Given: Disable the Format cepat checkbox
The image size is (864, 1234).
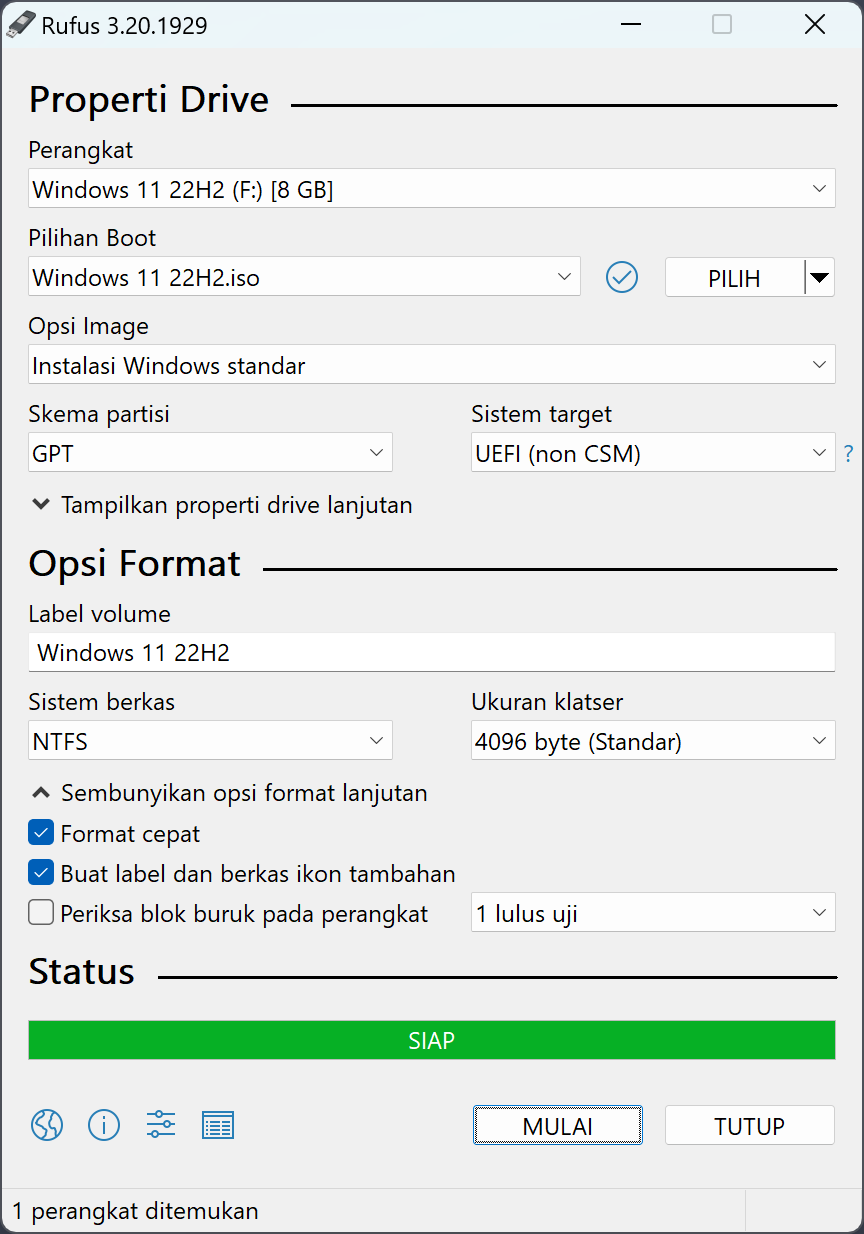Looking at the screenshot, I should tap(39, 832).
